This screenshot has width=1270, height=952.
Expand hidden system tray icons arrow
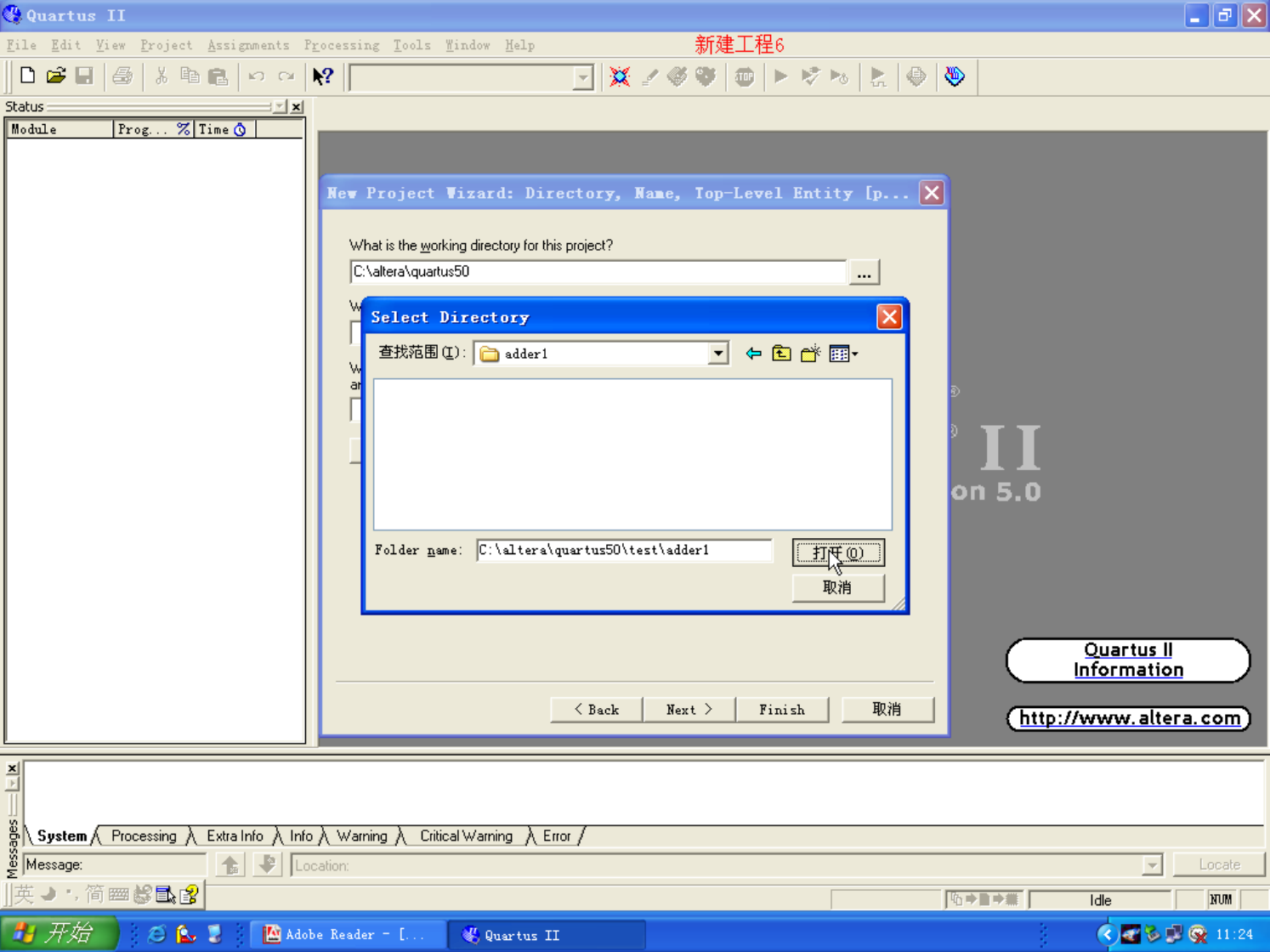coord(1106,934)
